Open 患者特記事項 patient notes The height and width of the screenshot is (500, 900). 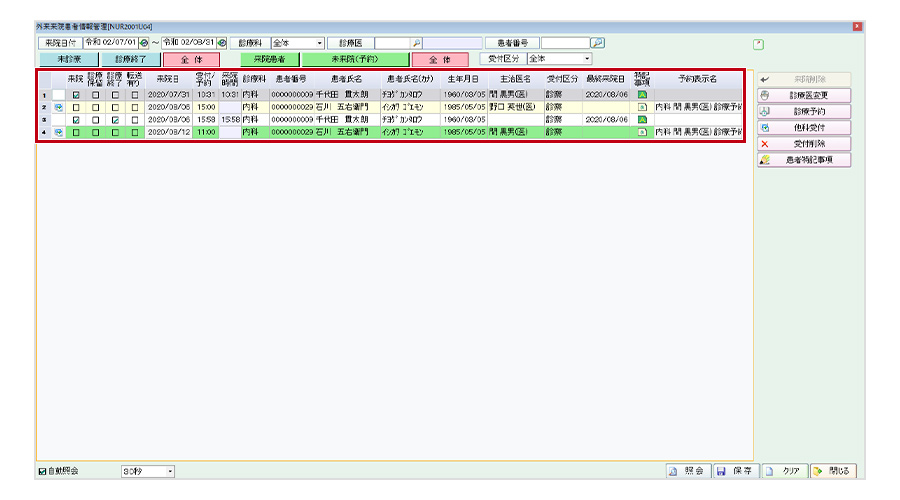click(x=804, y=159)
